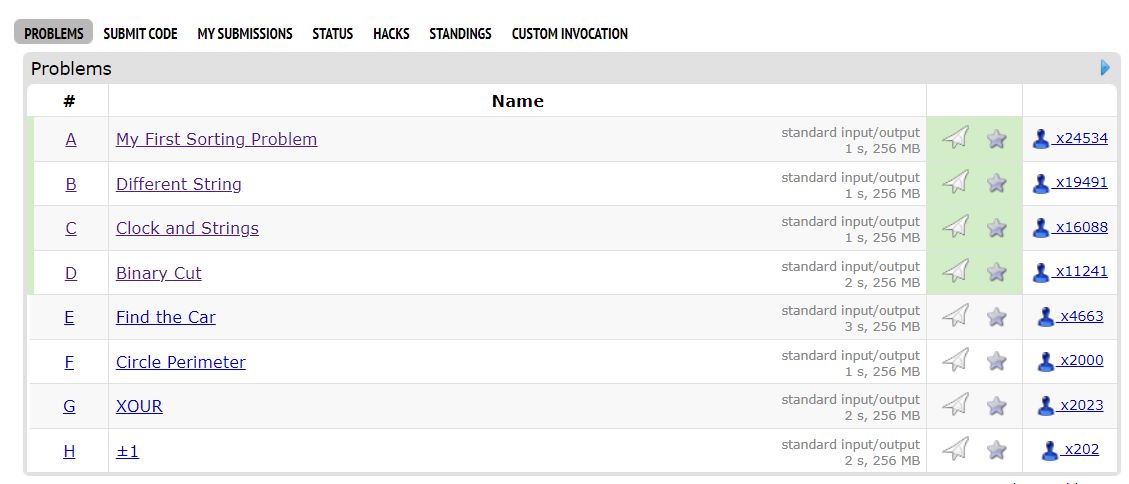Switch to Custom Invocation tab
This screenshot has height=484, width=1129.
point(569,33)
